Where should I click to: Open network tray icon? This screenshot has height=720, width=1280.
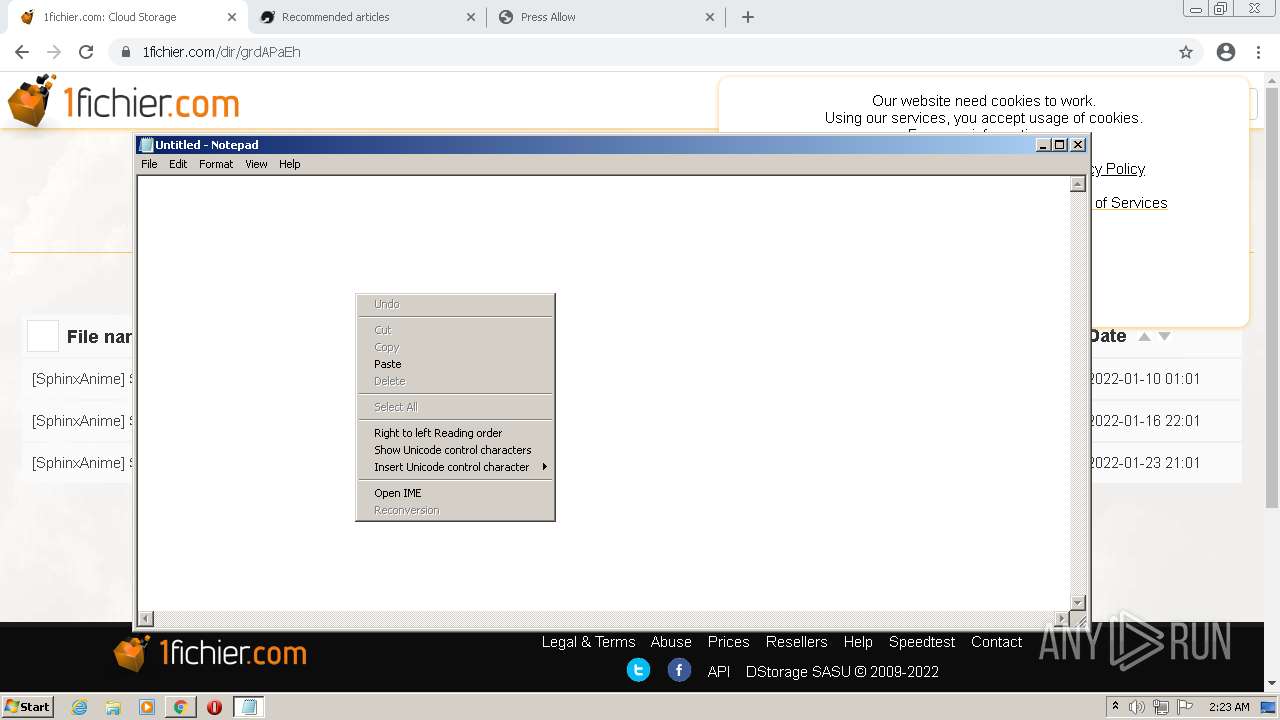tap(1161, 707)
